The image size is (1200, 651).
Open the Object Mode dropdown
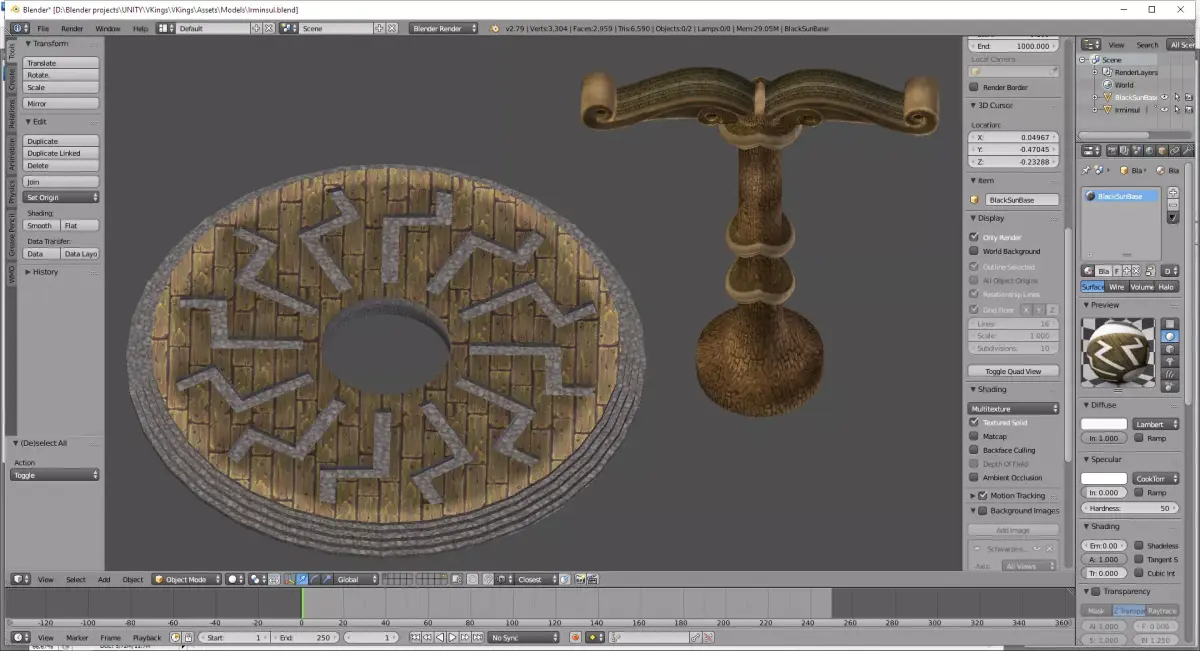tap(187, 579)
